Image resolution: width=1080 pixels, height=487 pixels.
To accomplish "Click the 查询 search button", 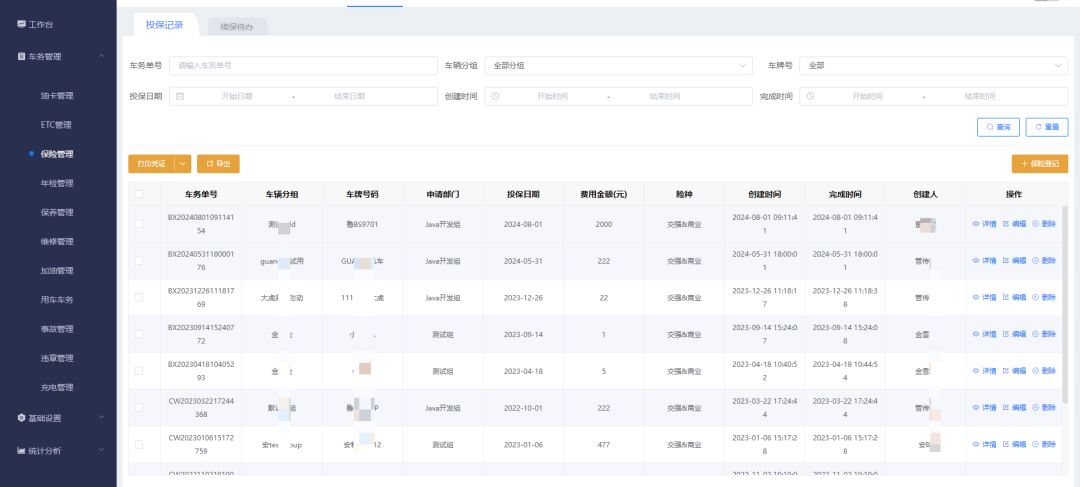I will pos(998,127).
